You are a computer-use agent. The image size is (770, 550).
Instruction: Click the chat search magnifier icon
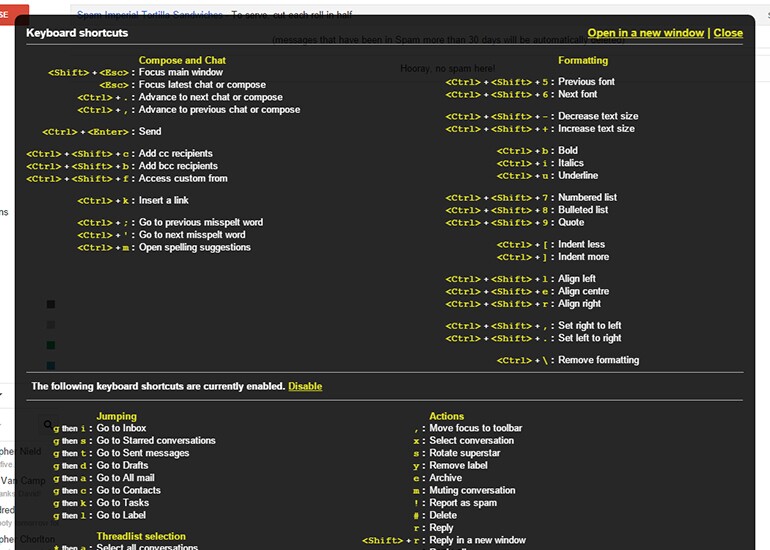pyautogui.click(x=48, y=424)
